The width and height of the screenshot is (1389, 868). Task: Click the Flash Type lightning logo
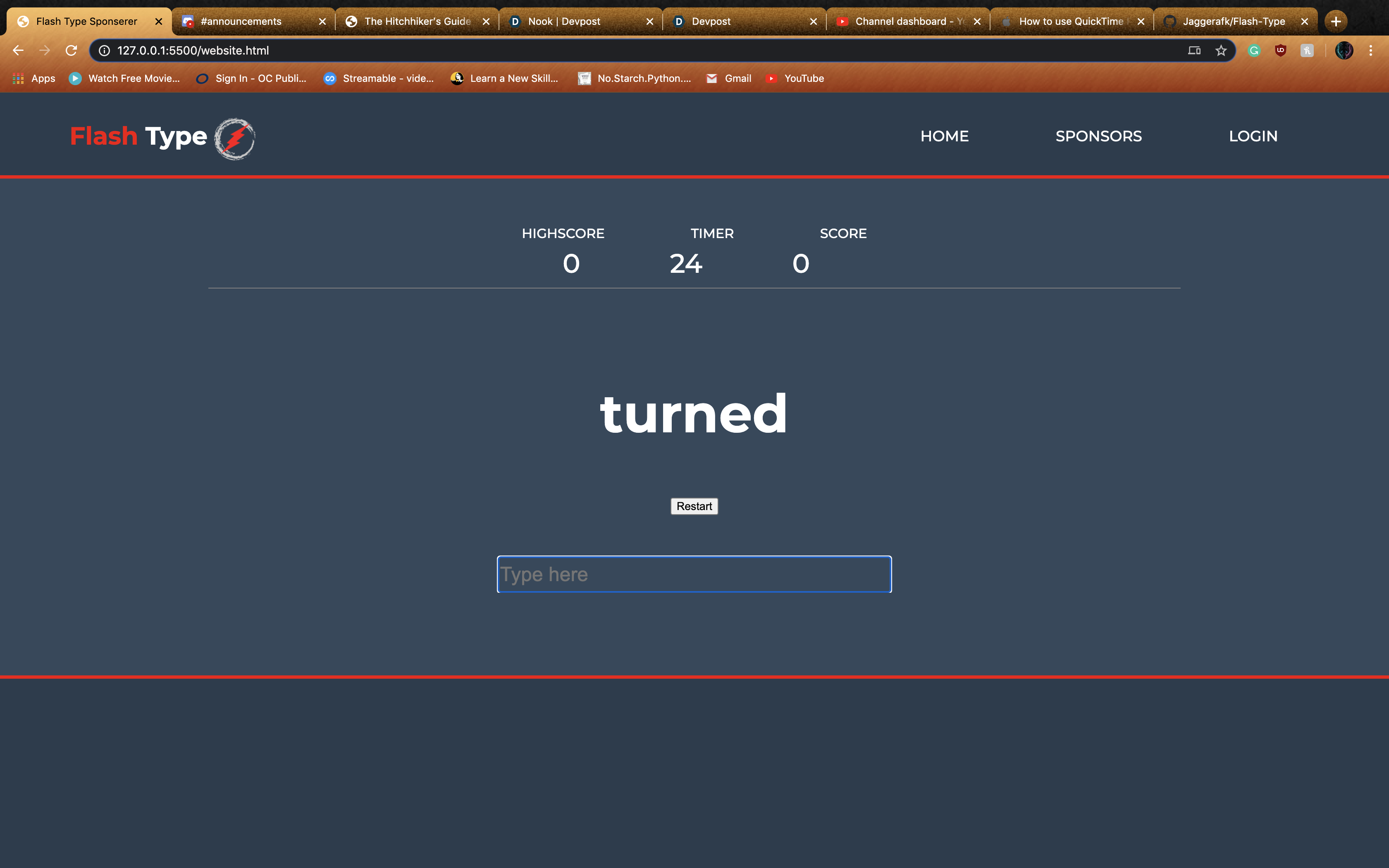coord(235,138)
